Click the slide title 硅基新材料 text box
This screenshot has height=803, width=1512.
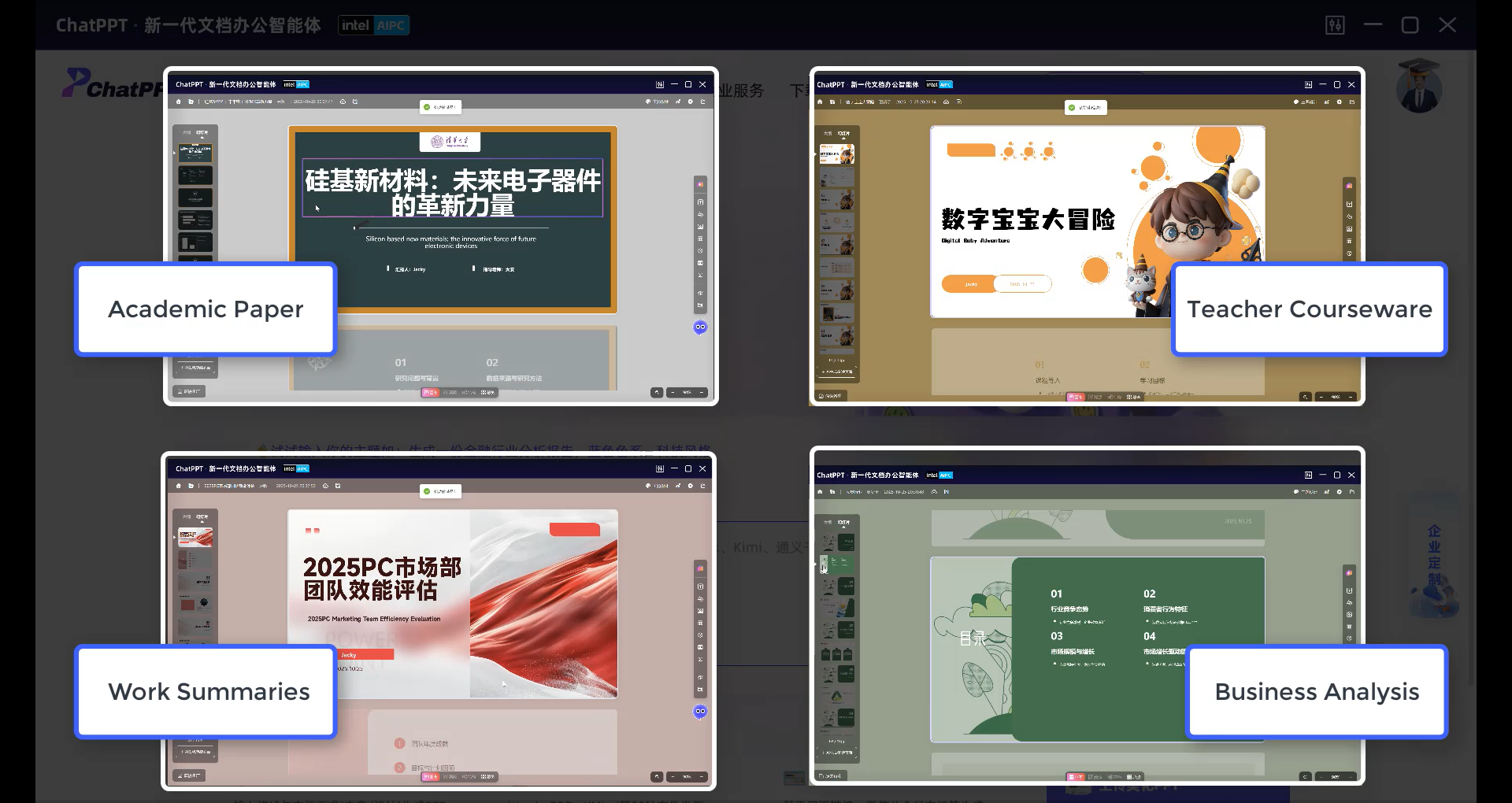click(x=452, y=189)
